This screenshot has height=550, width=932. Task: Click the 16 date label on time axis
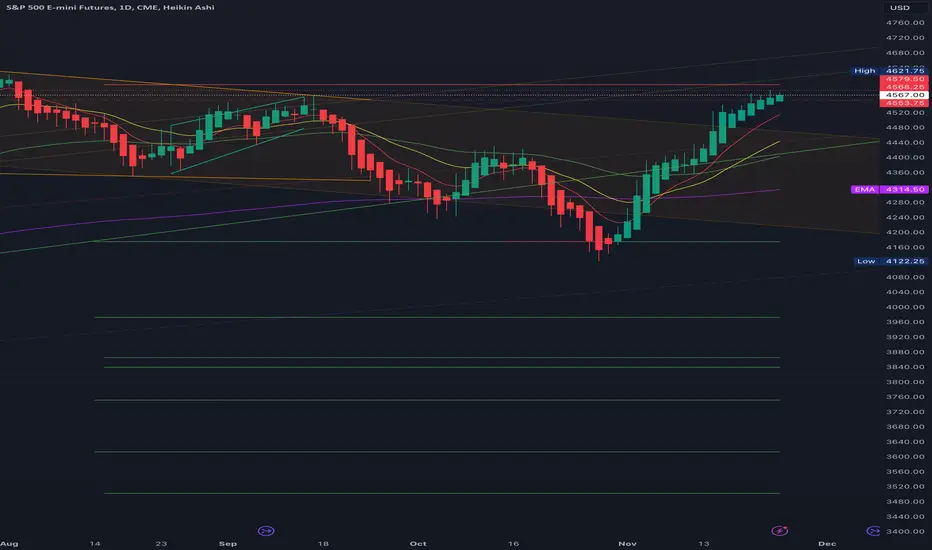pos(513,543)
